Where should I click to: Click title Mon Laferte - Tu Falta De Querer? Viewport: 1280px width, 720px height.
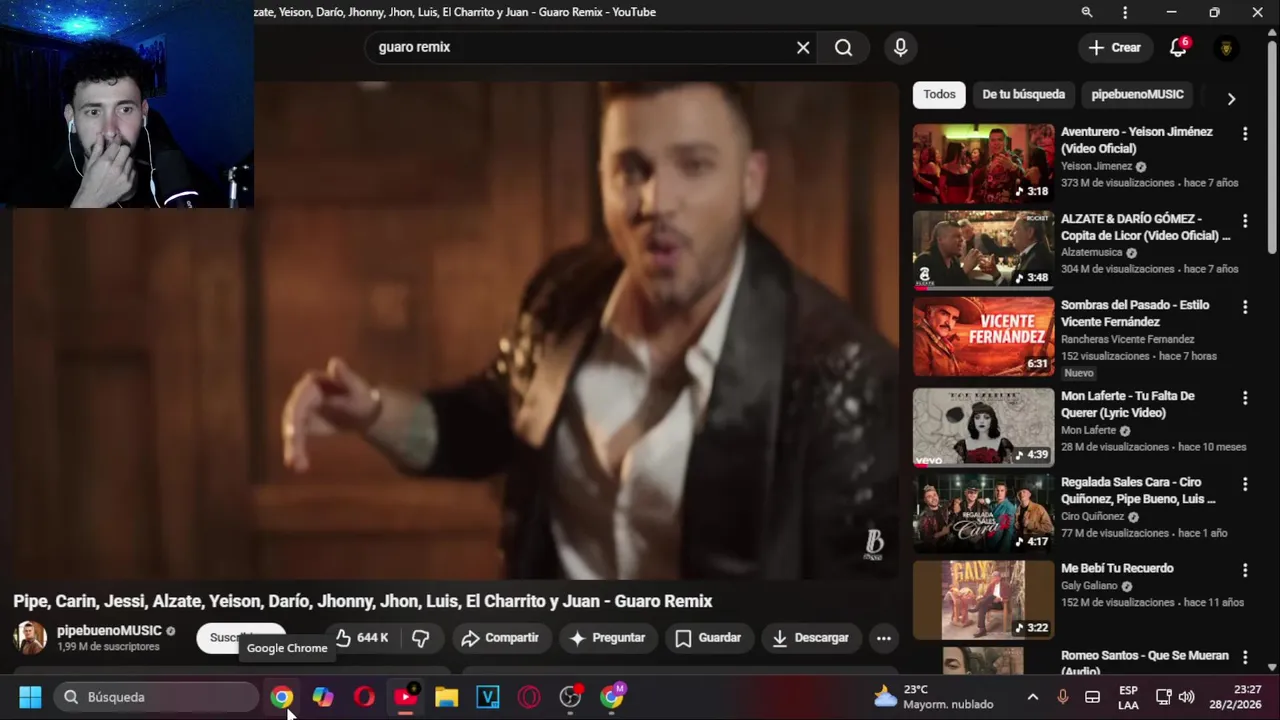pyautogui.click(x=1128, y=404)
